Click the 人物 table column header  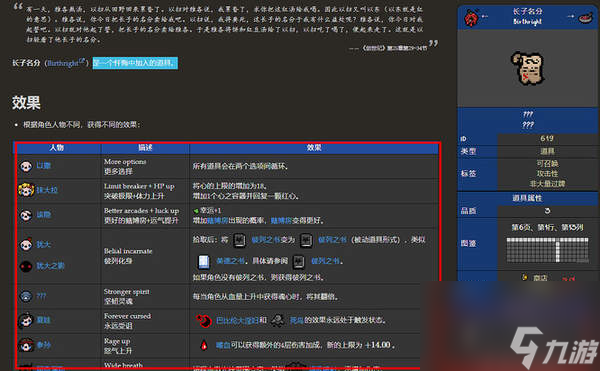57,148
